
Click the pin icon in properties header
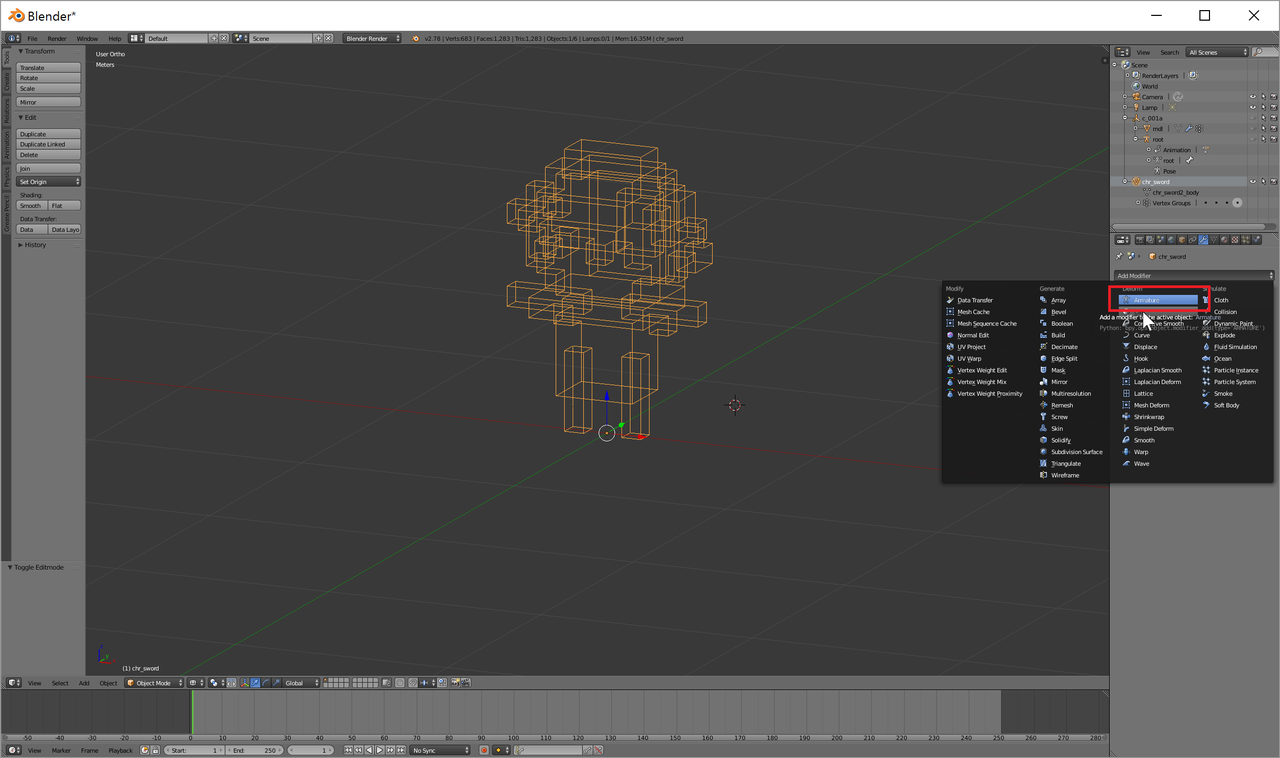pyautogui.click(x=1119, y=256)
